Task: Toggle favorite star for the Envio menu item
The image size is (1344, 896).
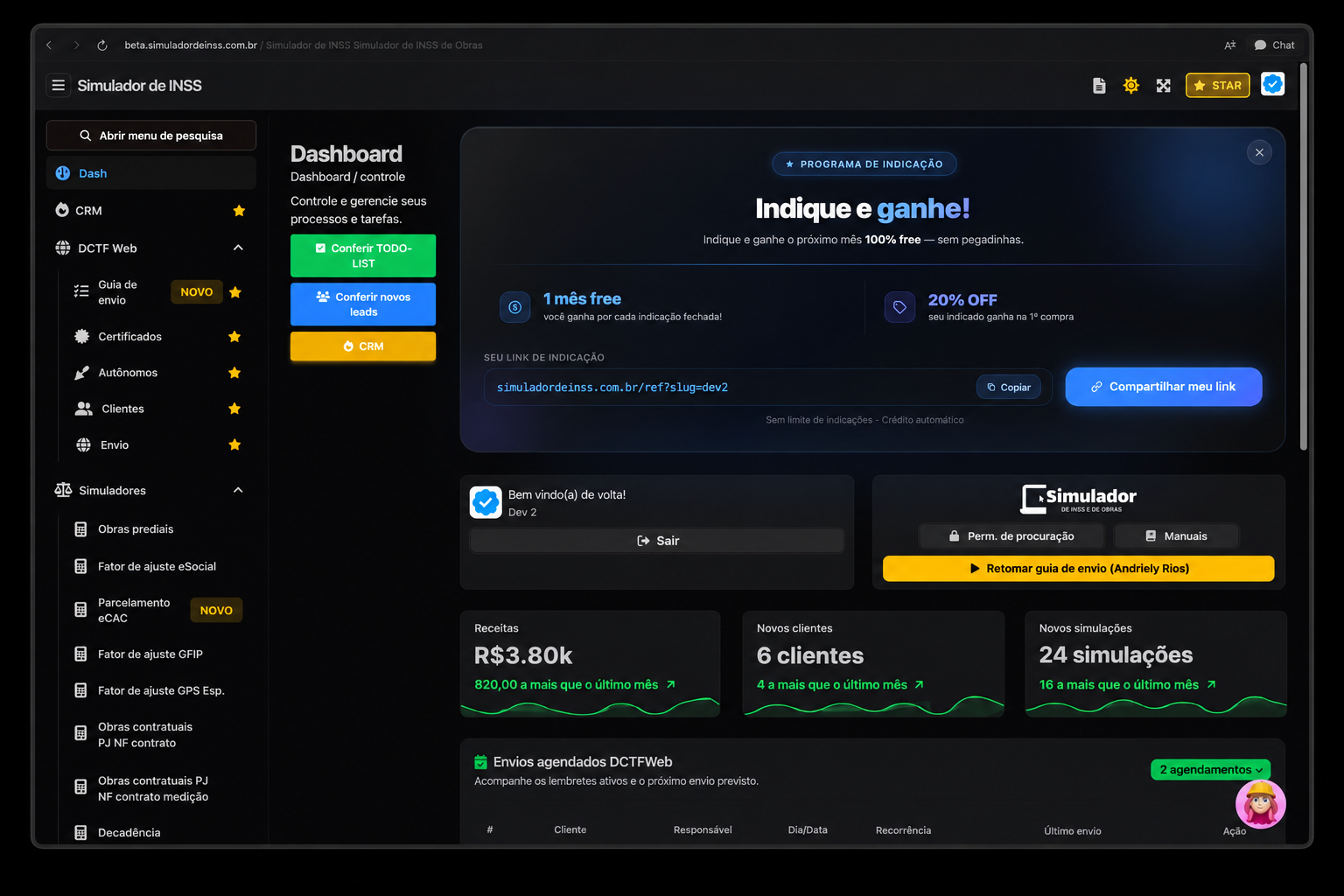Action: 234,444
